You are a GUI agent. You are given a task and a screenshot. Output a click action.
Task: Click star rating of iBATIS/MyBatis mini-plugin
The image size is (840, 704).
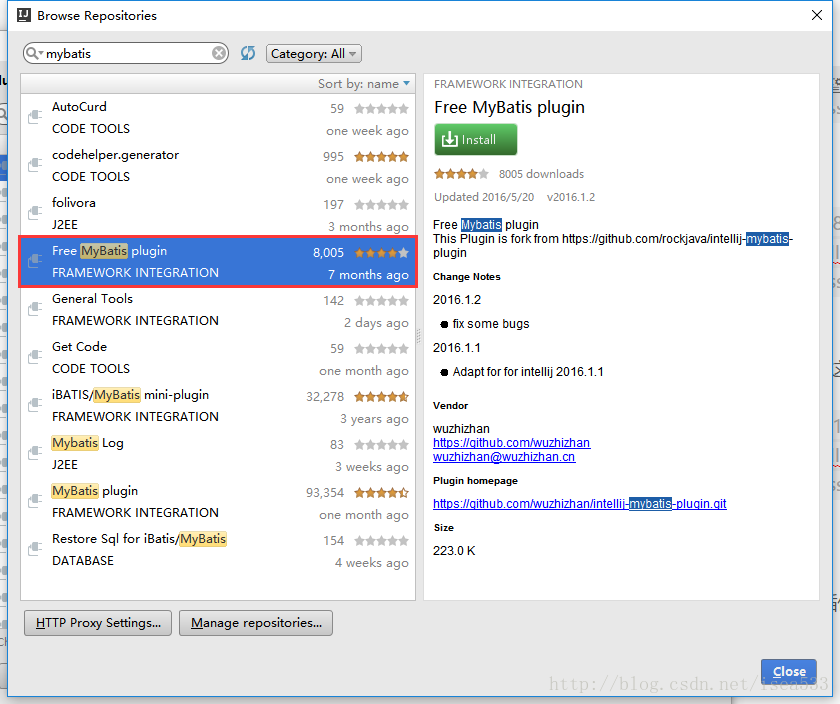coord(381,396)
